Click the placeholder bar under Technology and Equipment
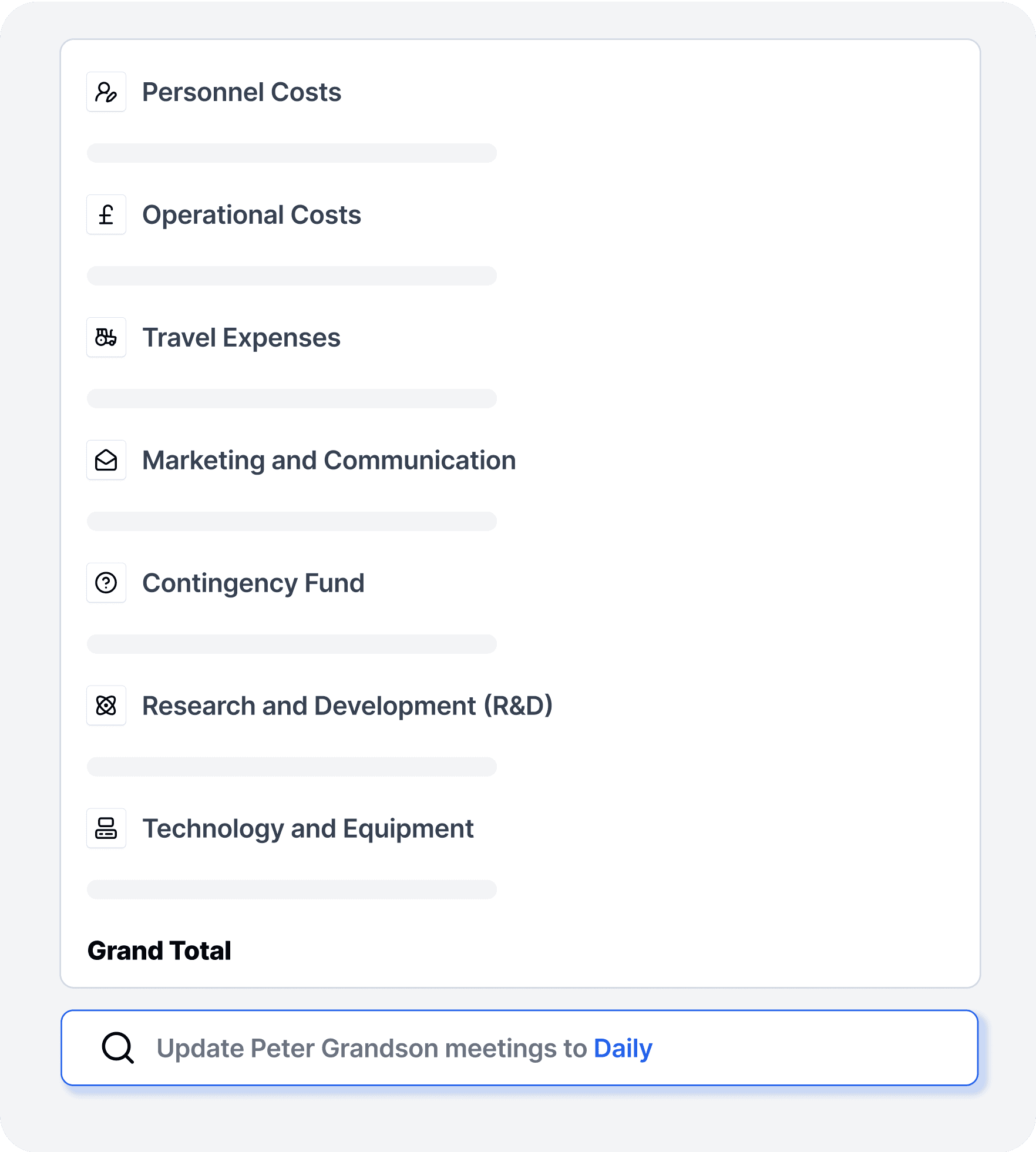The width and height of the screenshot is (1036, 1152). (292, 890)
